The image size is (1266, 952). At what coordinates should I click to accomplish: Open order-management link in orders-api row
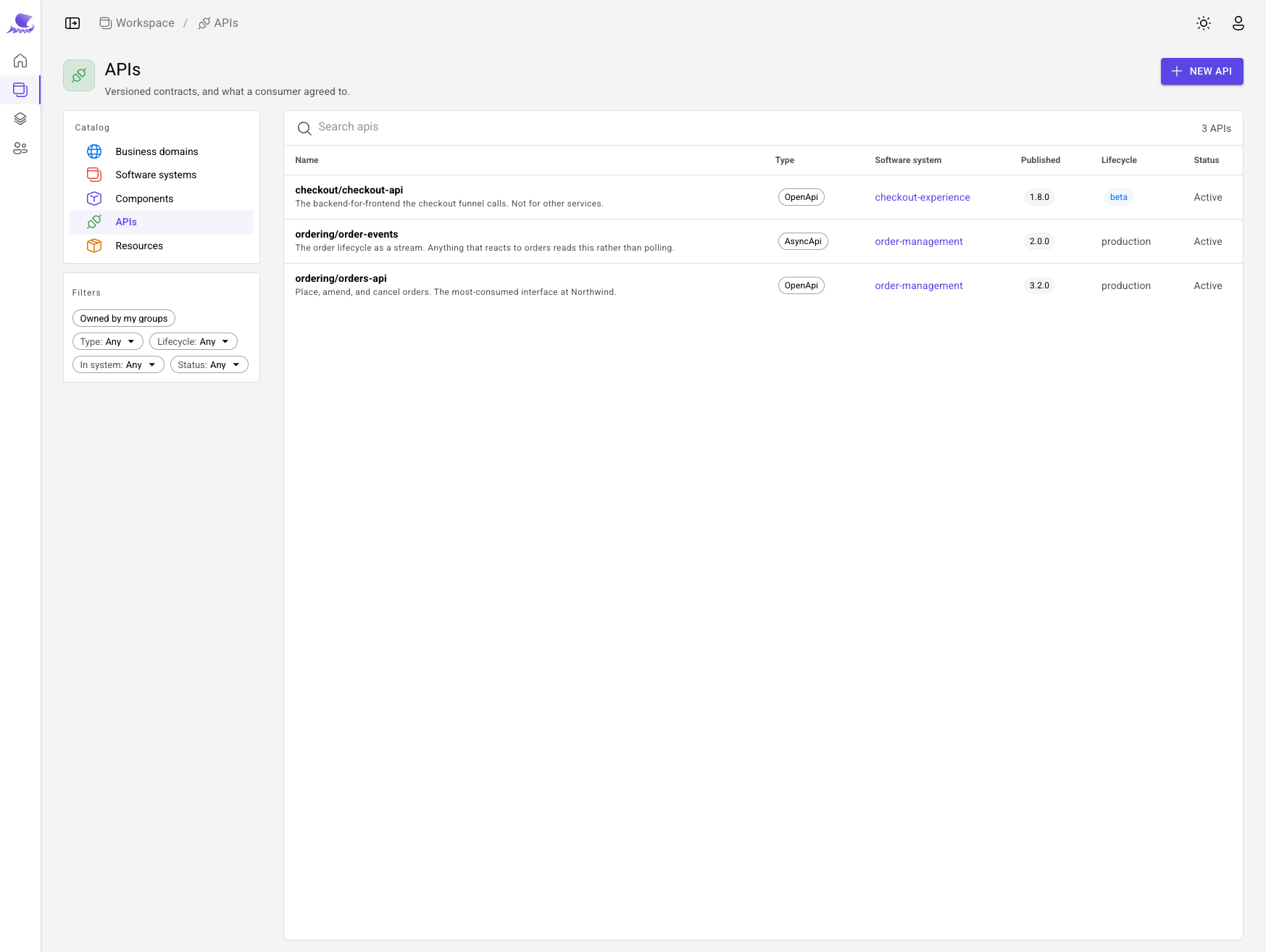click(x=918, y=285)
